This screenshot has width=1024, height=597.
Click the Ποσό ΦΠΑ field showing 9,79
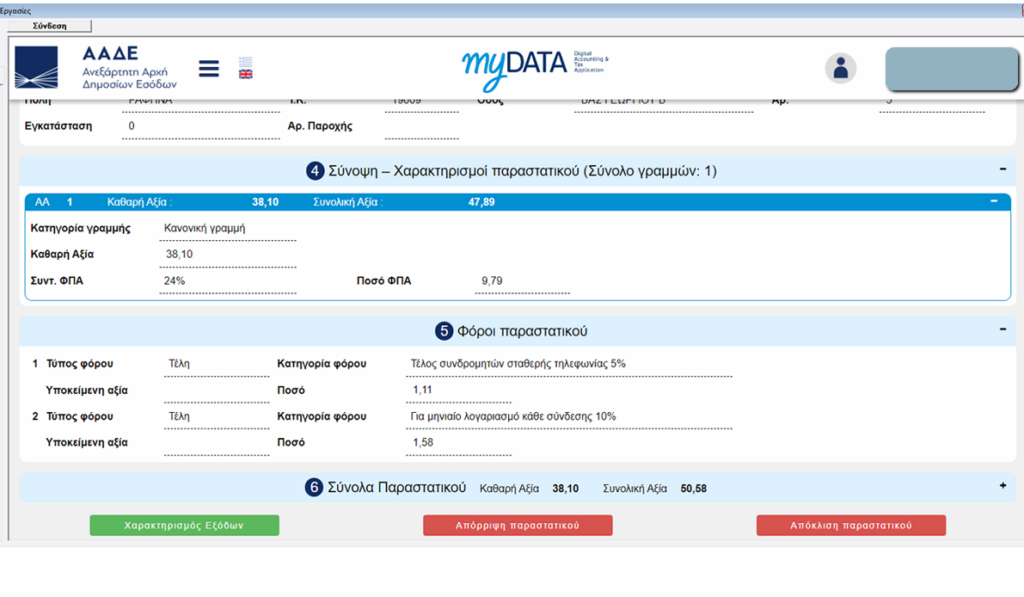[x=521, y=282]
